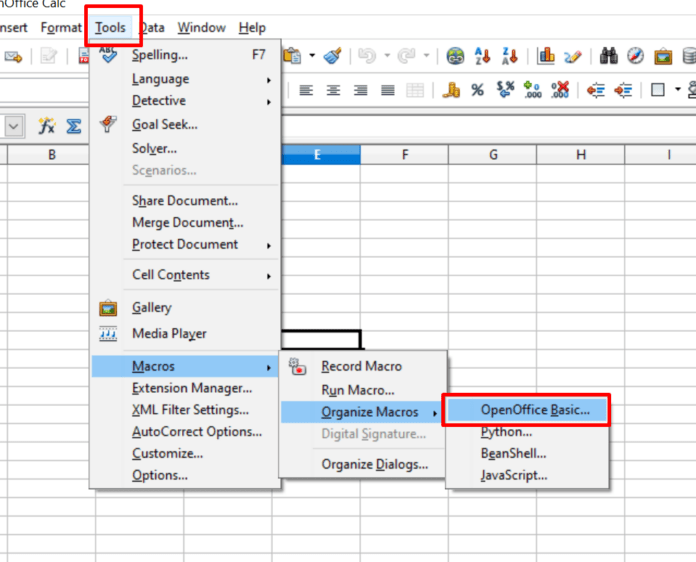The height and width of the screenshot is (562, 696).
Task: Open the Undo history dropdown
Action: [387, 56]
